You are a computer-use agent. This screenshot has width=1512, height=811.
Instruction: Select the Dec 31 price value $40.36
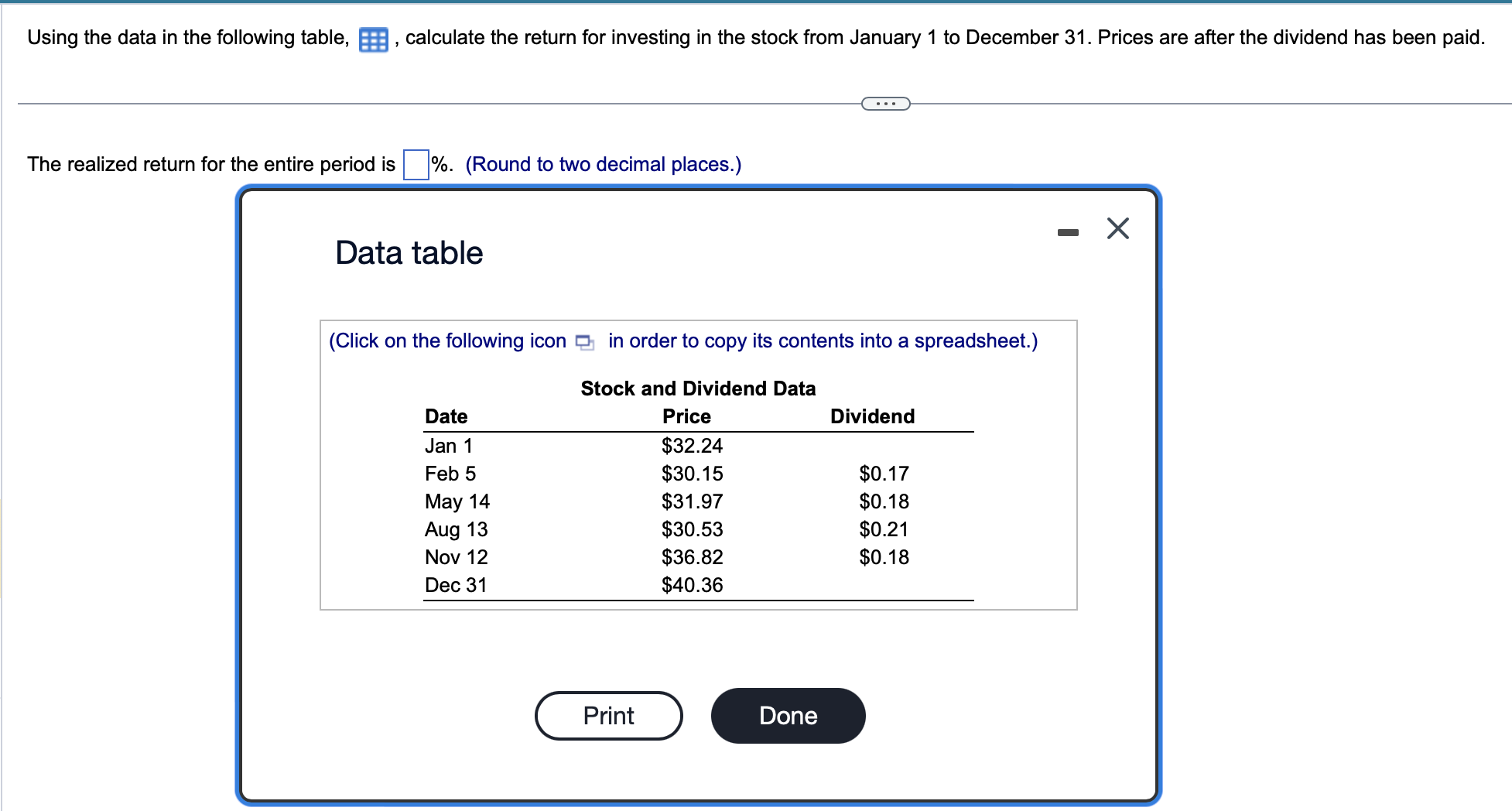(x=691, y=585)
